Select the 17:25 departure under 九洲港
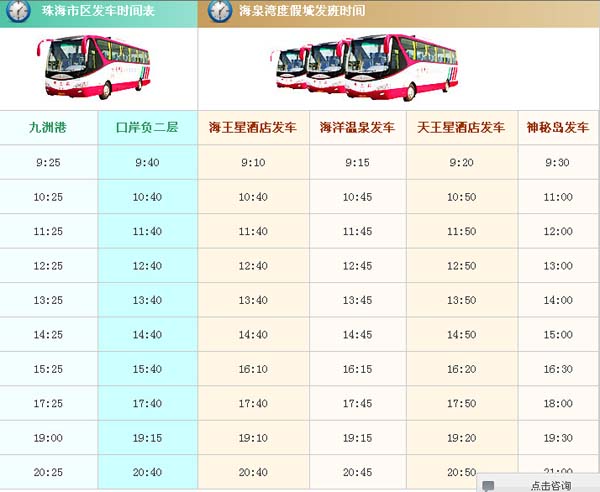The height and width of the screenshot is (492, 600). [x=48, y=403]
